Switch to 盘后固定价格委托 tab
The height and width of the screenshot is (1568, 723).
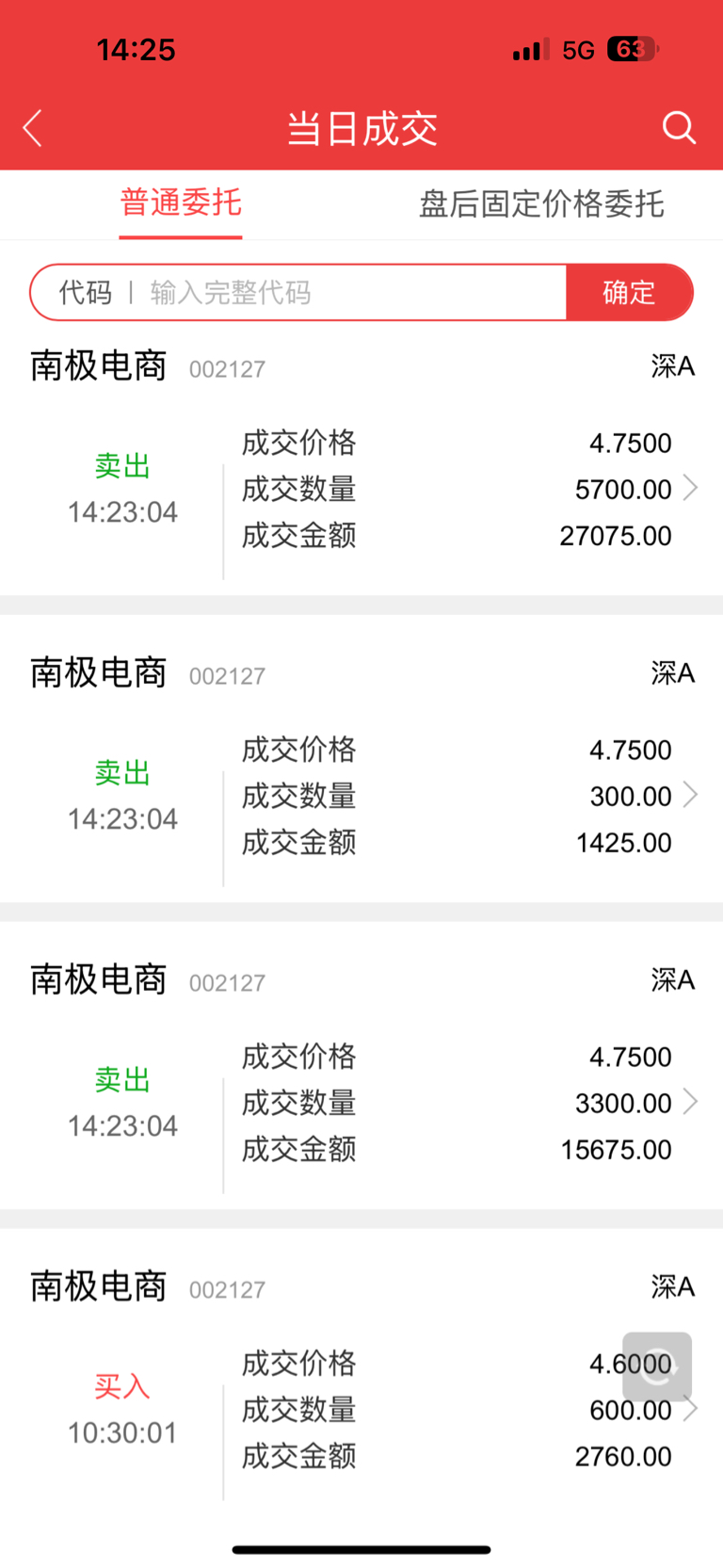coord(541,203)
